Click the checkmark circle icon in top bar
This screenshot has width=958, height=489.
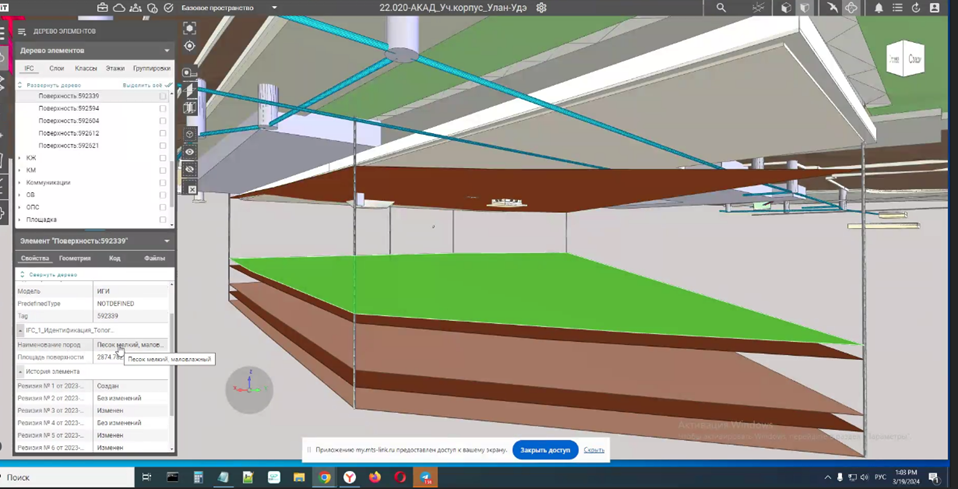pyautogui.click(x=169, y=8)
